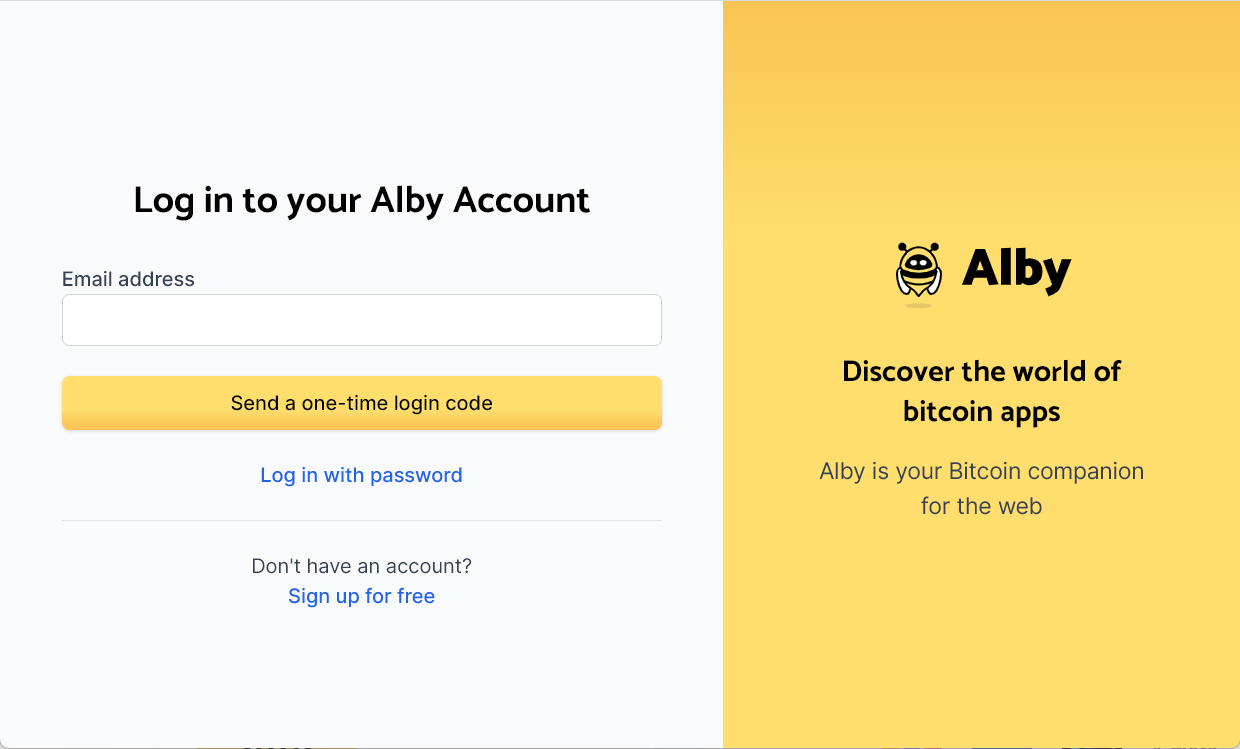
Task: Click the words bitcoin apps in the headline
Action: pos(981,411)
